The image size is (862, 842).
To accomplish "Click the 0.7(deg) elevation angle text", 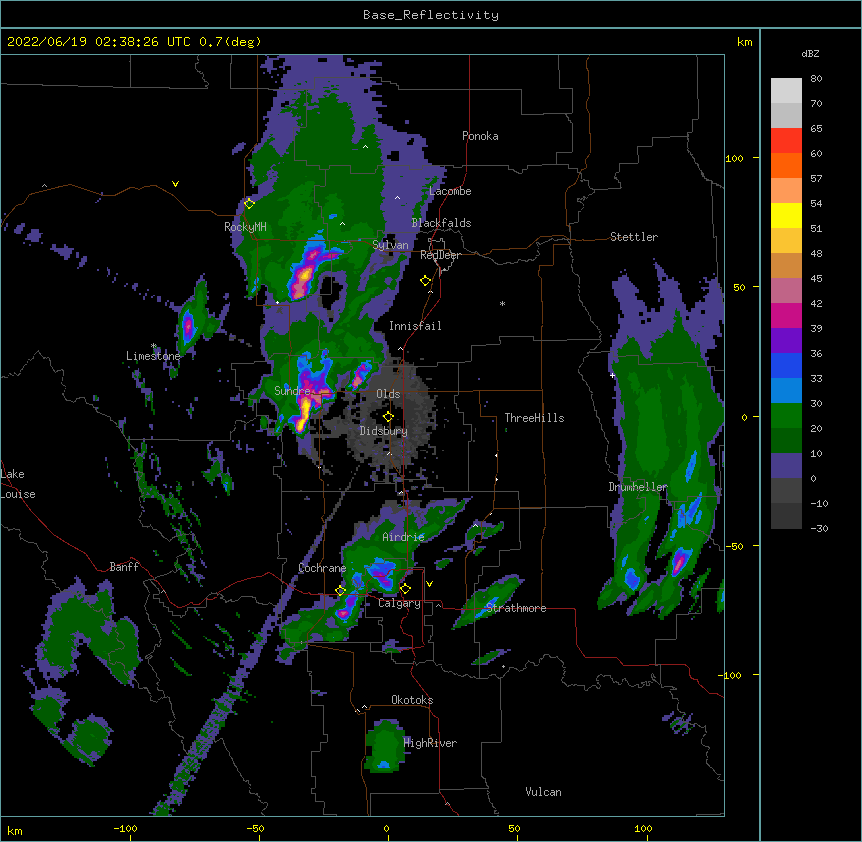I will [x=230, y=42].
